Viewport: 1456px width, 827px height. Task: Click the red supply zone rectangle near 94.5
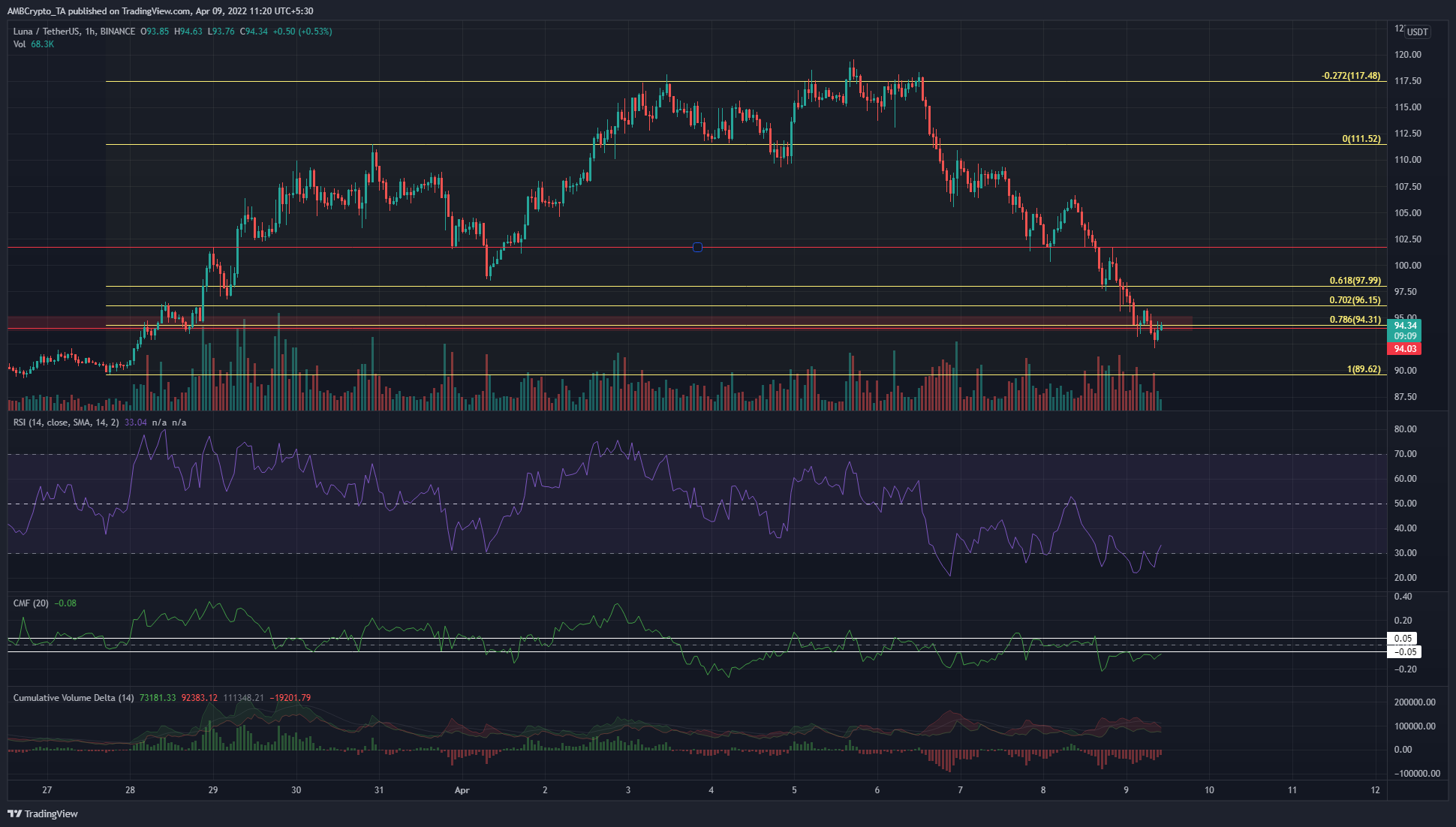[600, 323]
